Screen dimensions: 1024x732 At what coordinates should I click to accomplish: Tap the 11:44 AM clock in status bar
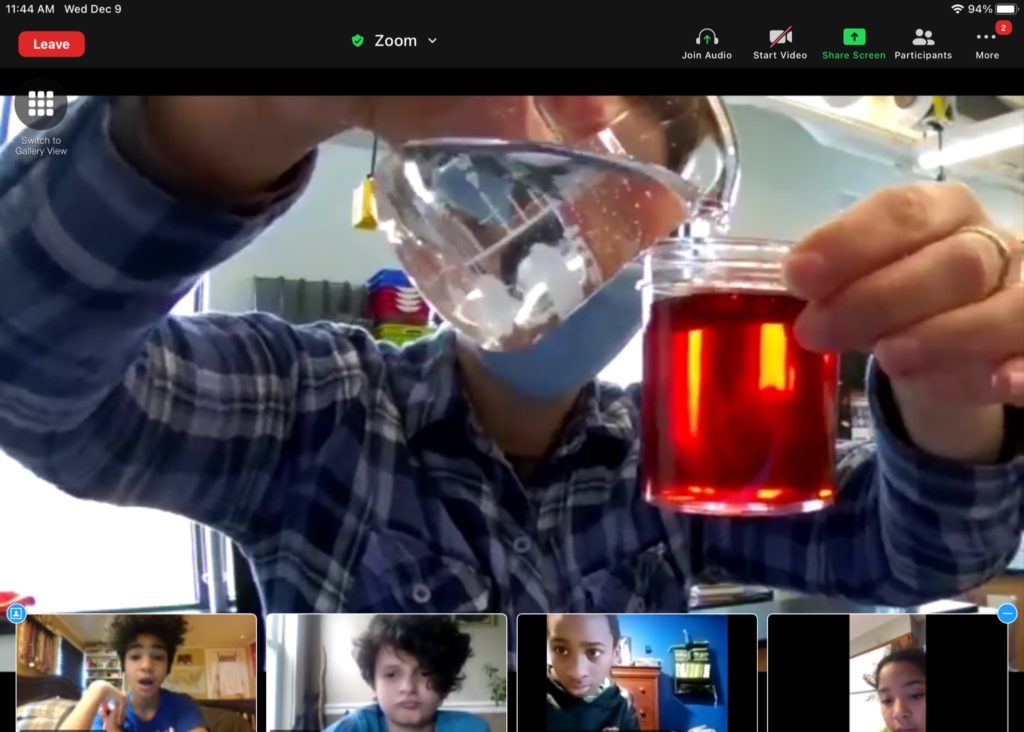tap(30, 9)
